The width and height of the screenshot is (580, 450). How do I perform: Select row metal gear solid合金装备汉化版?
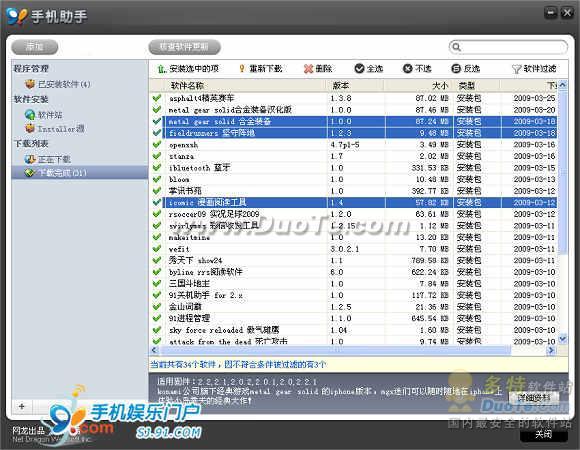click(x=354, y=110)
